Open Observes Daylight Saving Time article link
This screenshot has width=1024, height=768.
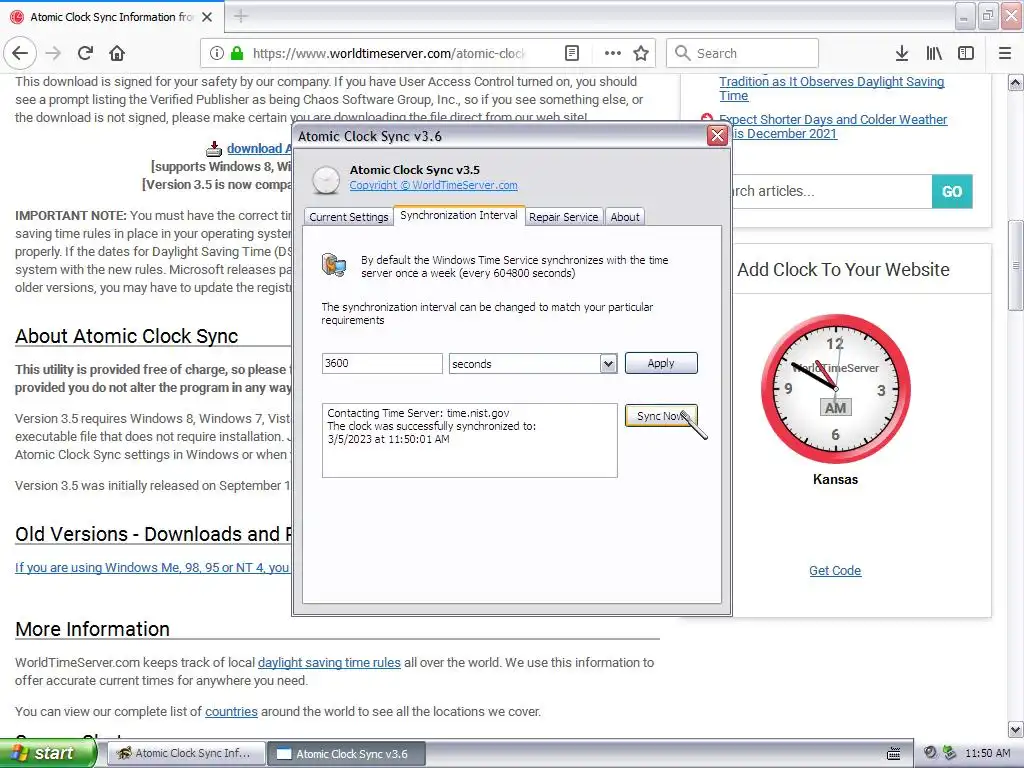coord(831,89)
